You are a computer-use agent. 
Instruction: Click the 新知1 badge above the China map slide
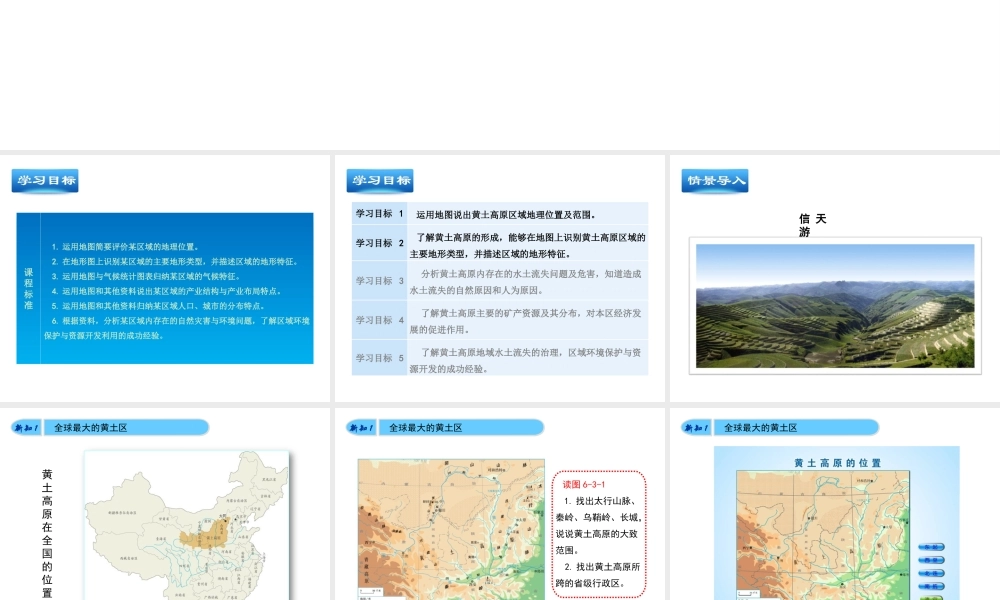pos(26,428)
